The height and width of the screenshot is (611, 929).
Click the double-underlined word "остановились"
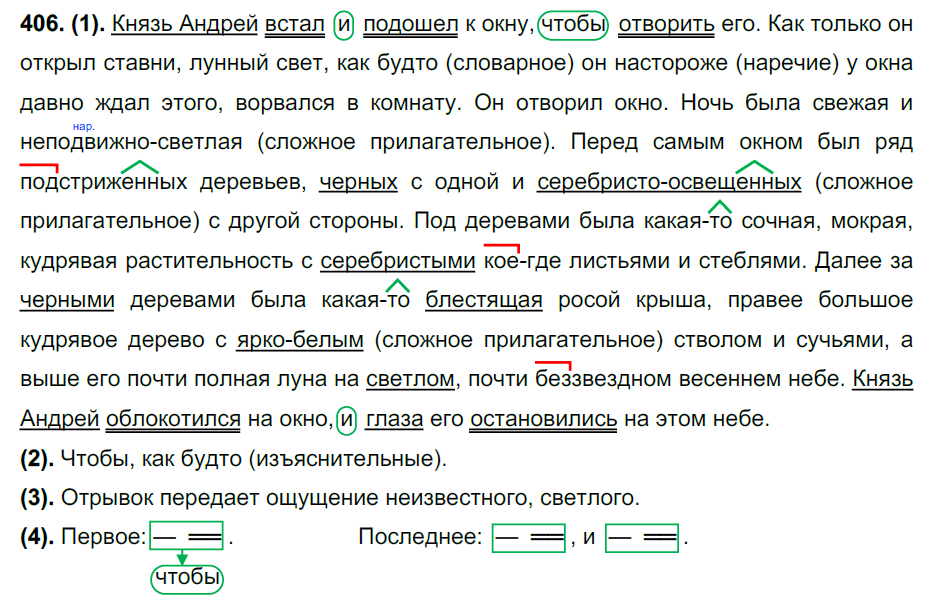coord(543,419)
